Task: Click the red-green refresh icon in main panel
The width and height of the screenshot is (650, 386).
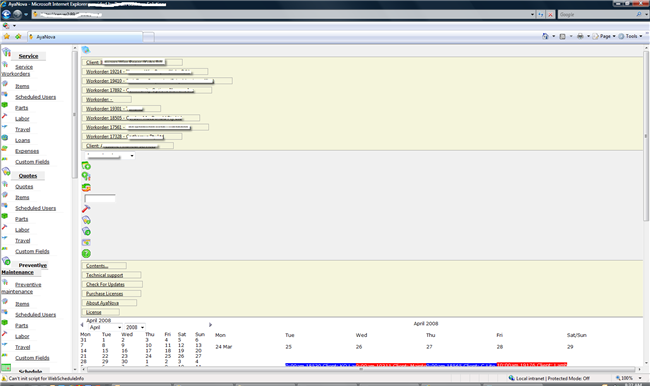Action: (86, 187)
